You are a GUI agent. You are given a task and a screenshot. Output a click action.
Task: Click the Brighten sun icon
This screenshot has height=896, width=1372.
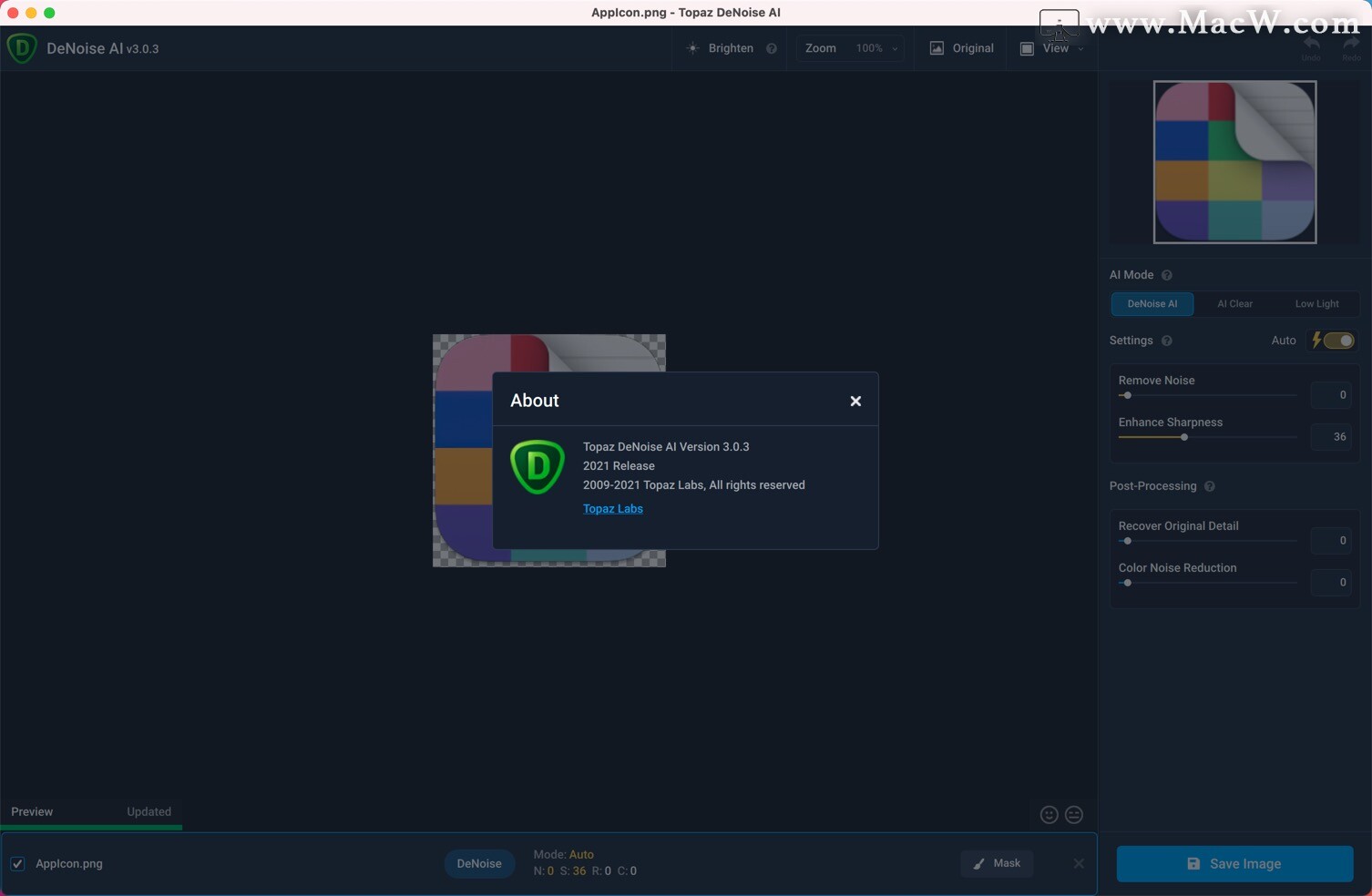692,48
